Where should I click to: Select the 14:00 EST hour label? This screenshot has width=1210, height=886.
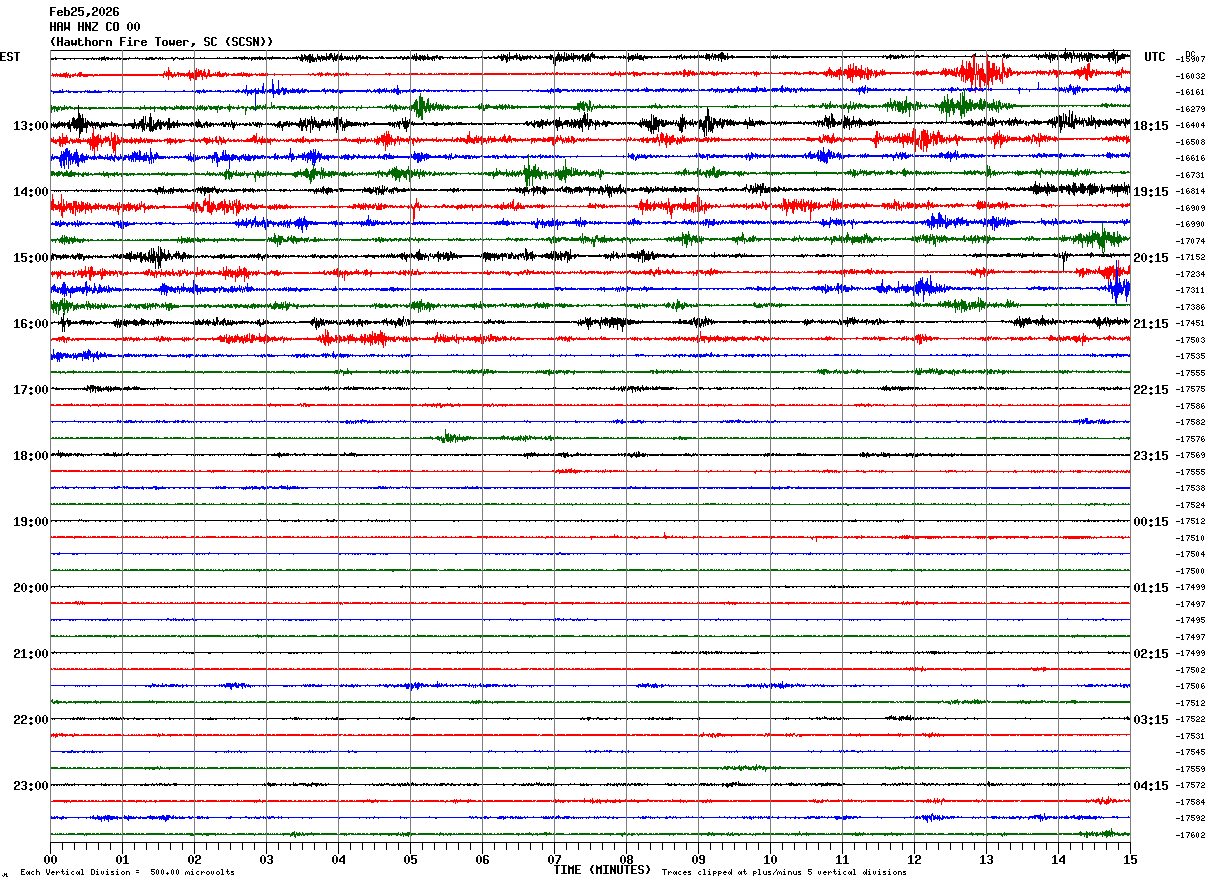click(31, 192)
